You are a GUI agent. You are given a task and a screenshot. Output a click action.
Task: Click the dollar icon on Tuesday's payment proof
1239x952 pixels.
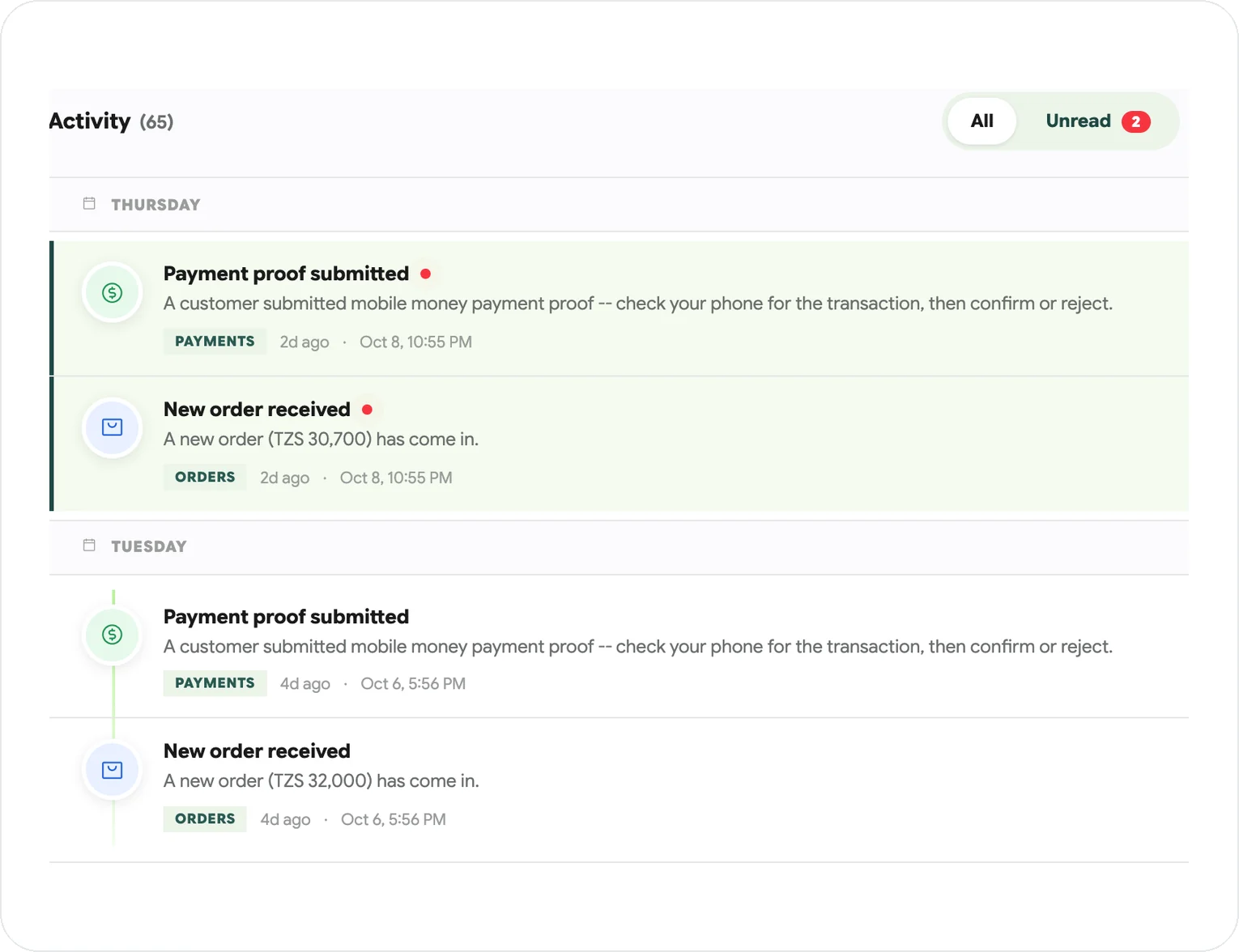(113, 635)
